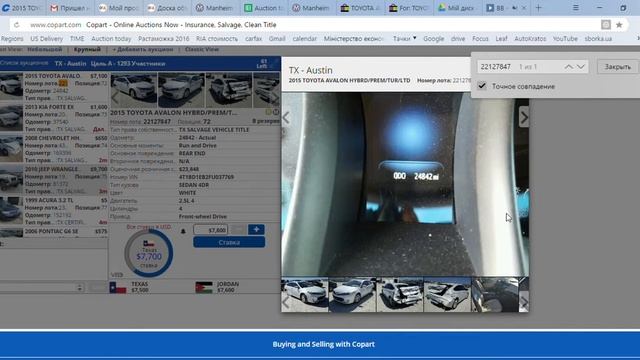The width and height of the screenshot is (640, 360).
Task: Select 2010 Jeep Wrangler lot
Action: [54, 180]
